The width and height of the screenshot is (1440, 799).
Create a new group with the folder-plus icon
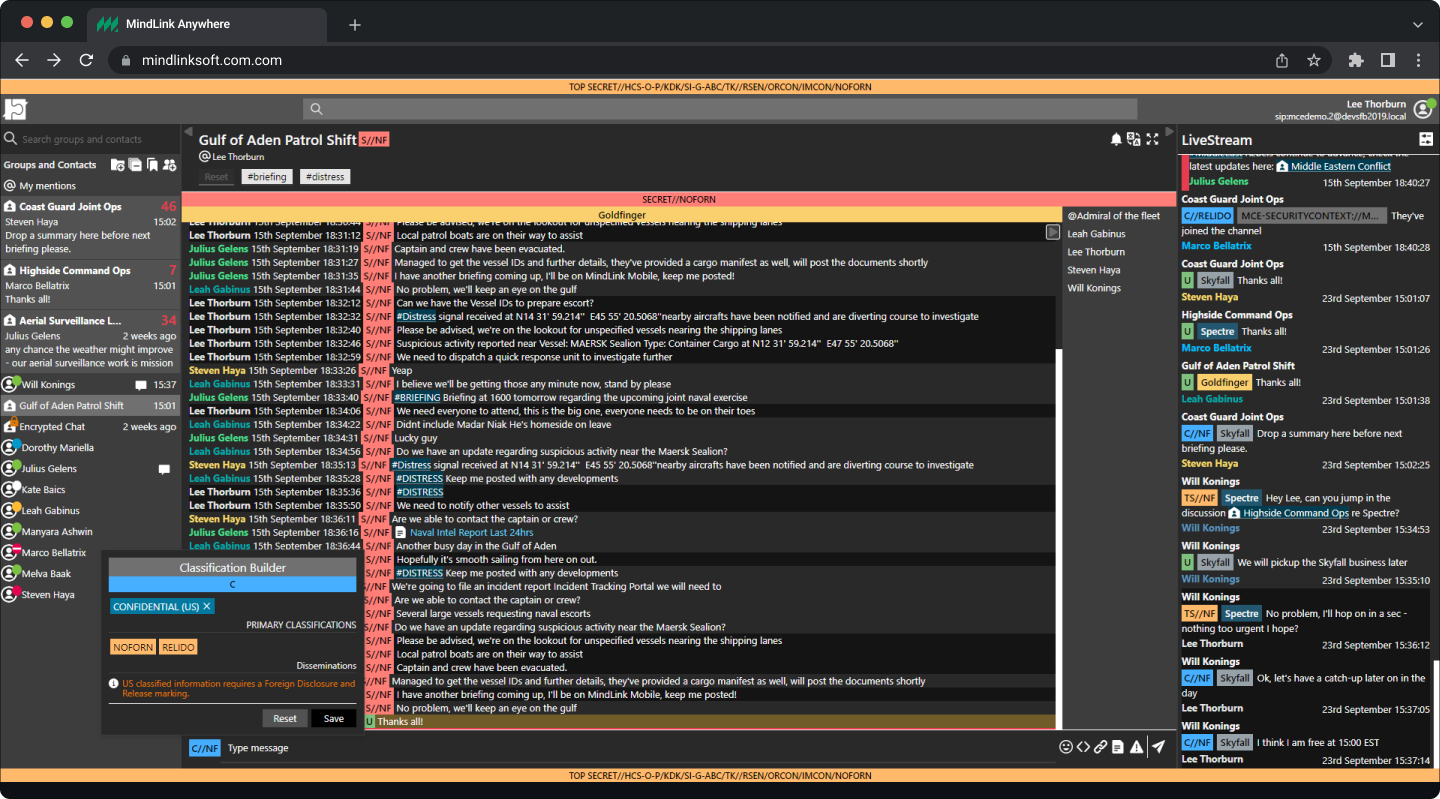118,164
